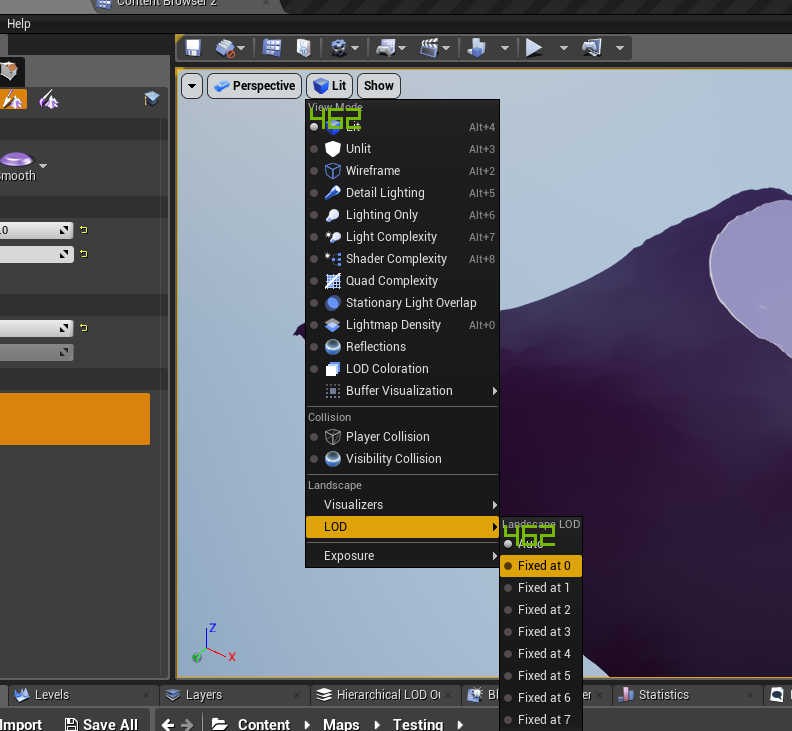Expand the Cinematics dropdown arrow
This screenshot has height=731, width=792.
tap(446, 48)
